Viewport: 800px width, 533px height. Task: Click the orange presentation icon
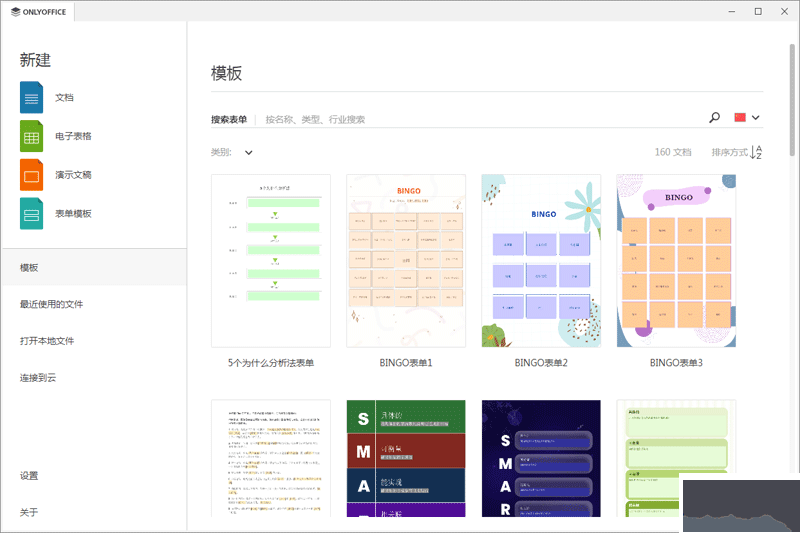point(32,174)
